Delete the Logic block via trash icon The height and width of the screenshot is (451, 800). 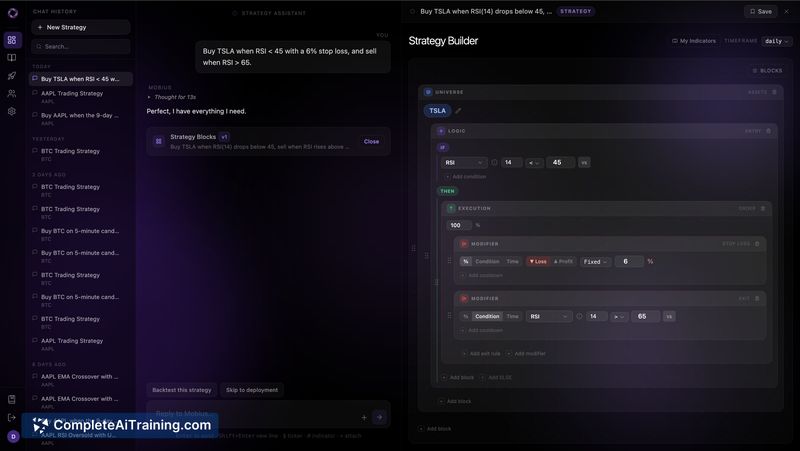(768, 131)
